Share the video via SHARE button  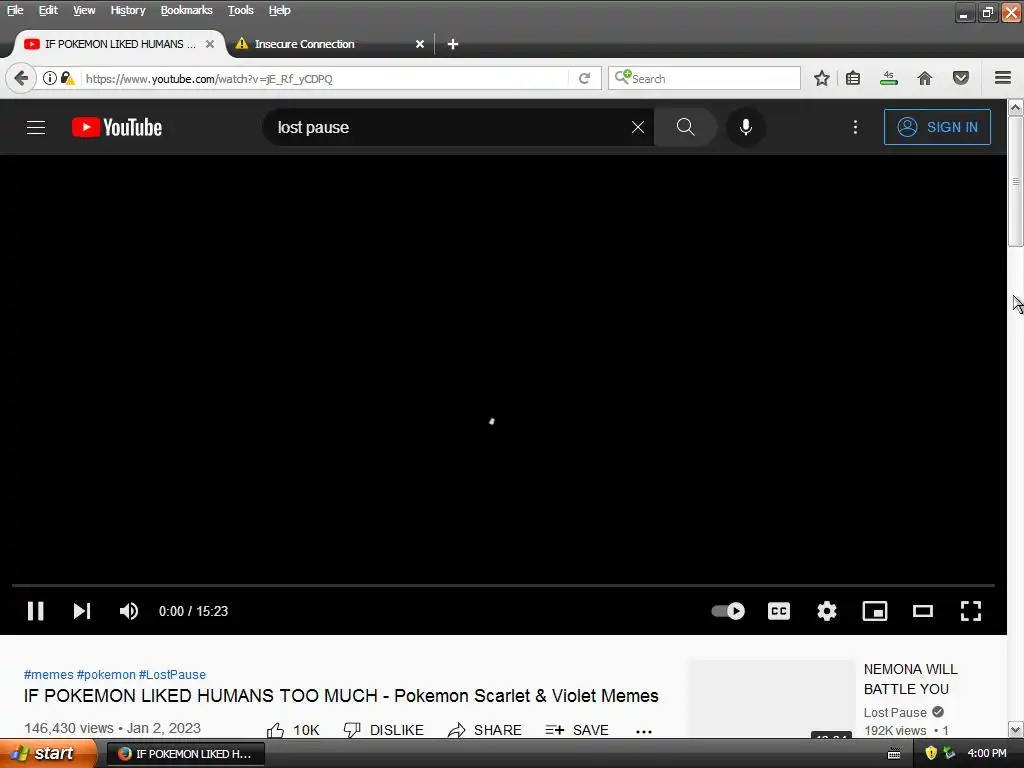(485, 730)
